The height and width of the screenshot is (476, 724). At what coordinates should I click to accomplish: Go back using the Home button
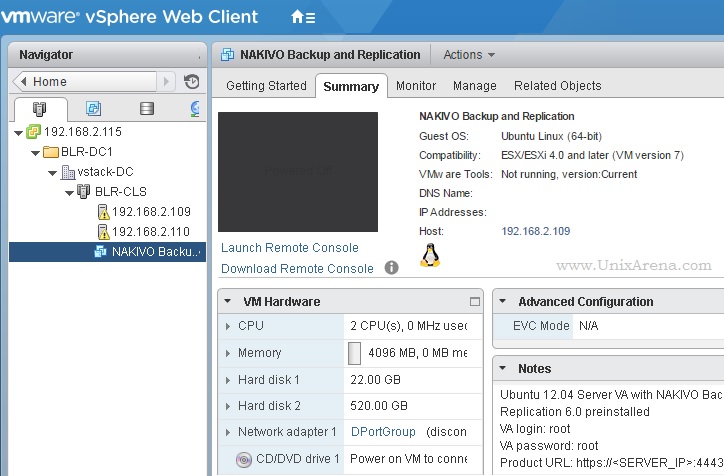pos(84,82)
